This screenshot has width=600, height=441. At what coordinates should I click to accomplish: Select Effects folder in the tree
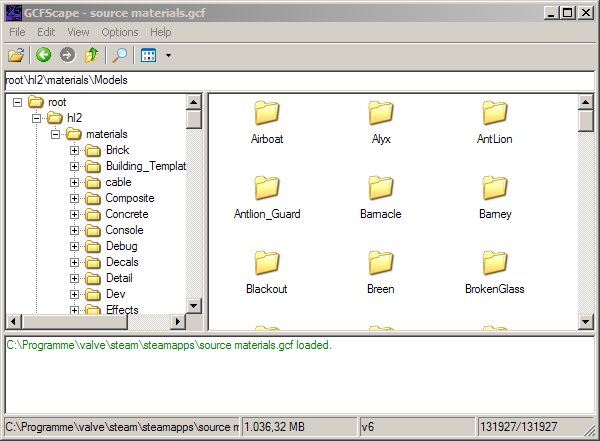(122, 309)
